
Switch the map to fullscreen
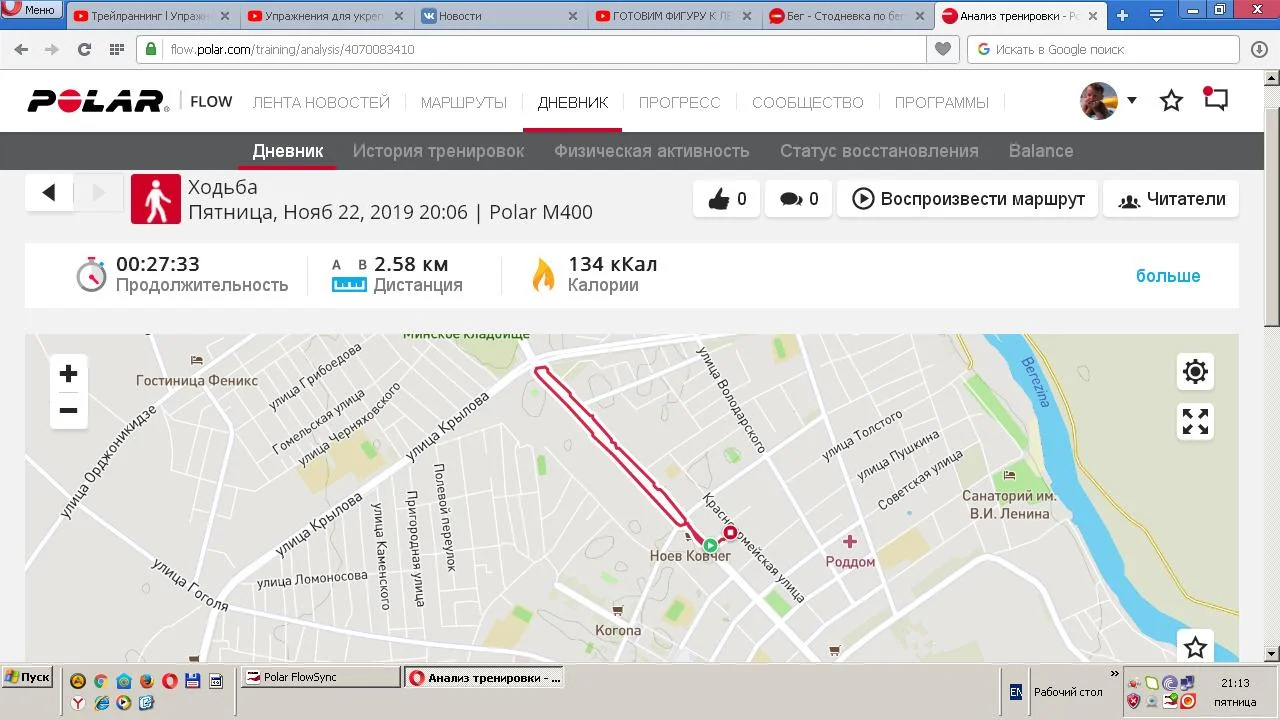[x=1195, y=421]
